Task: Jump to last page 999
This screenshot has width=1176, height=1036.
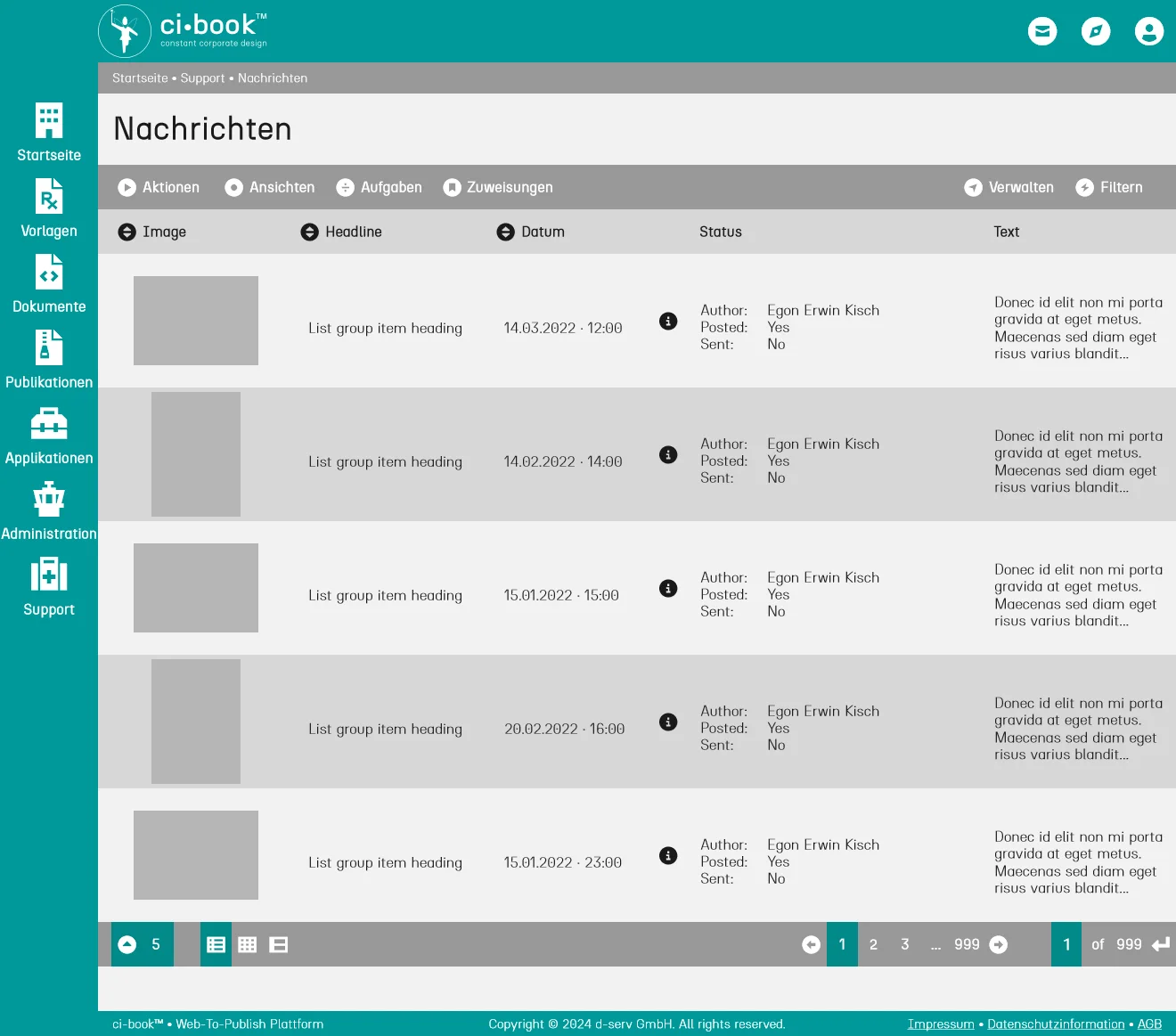Action: (x=967, y=944)
